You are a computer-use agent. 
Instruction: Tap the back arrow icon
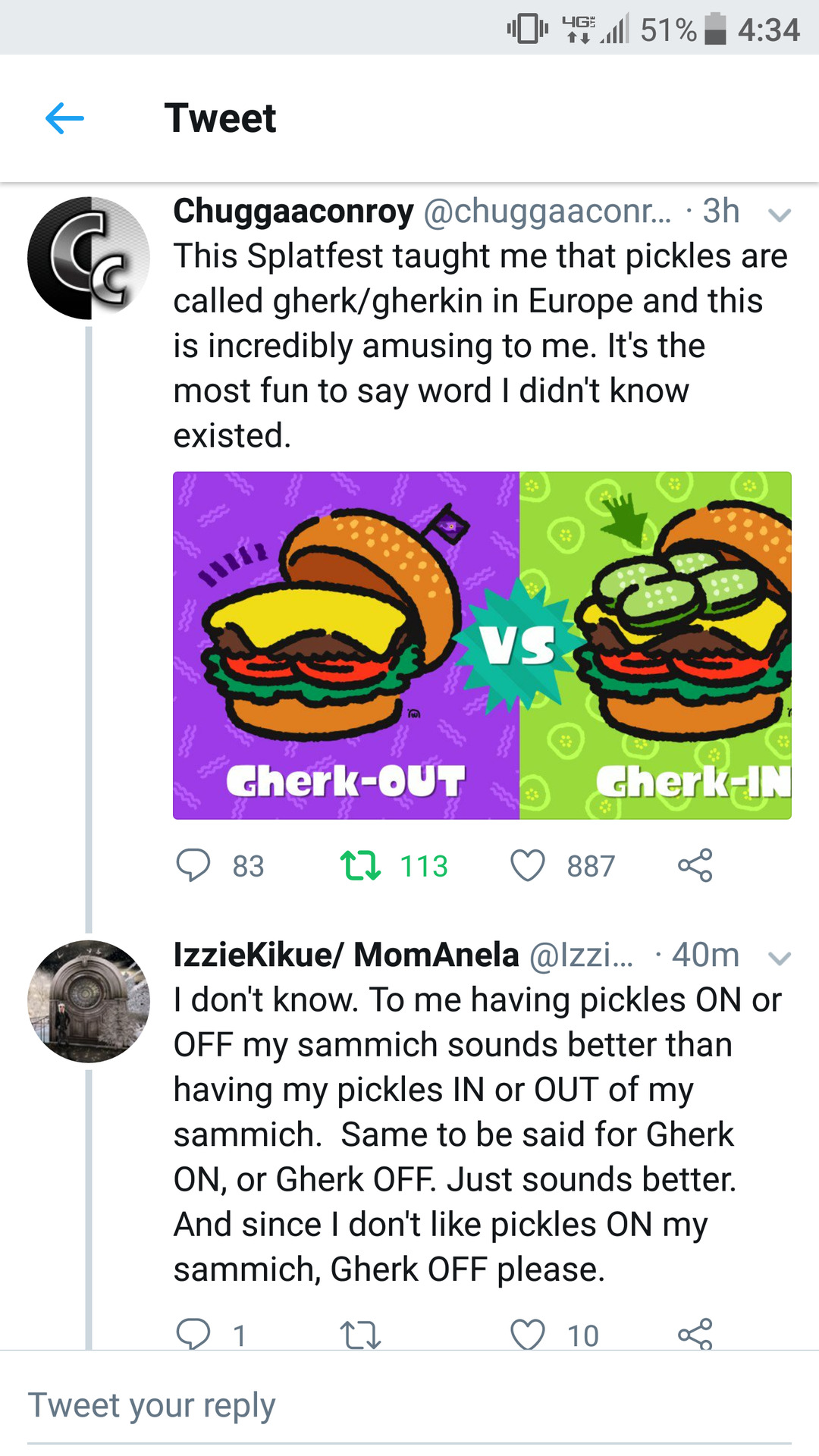click(64, 118)
